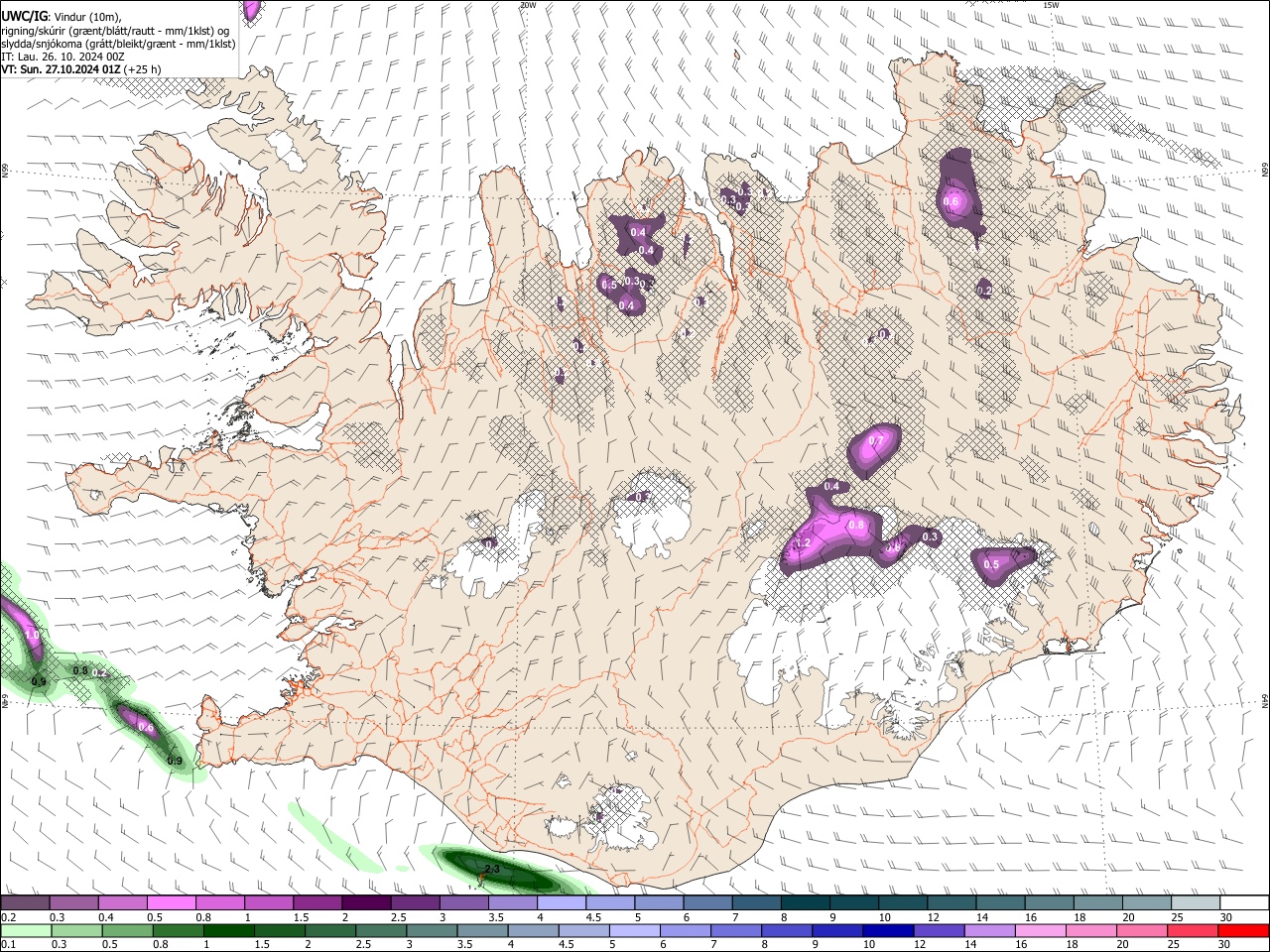Click the bright pink snow-scale swatch labeled 0.5
Viewport: 1270px width, 952px height.
[x=171, y=903]
